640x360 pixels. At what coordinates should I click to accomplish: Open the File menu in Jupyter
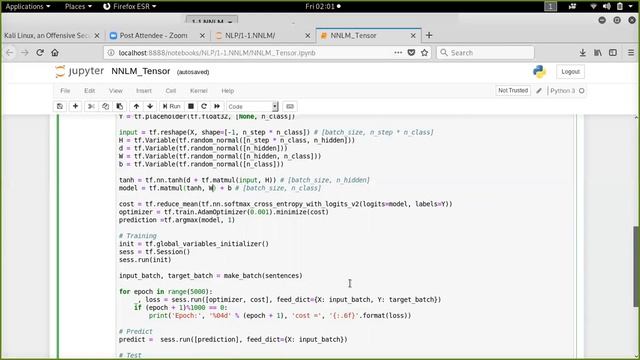pyautogui.click(x=65, y=91)
